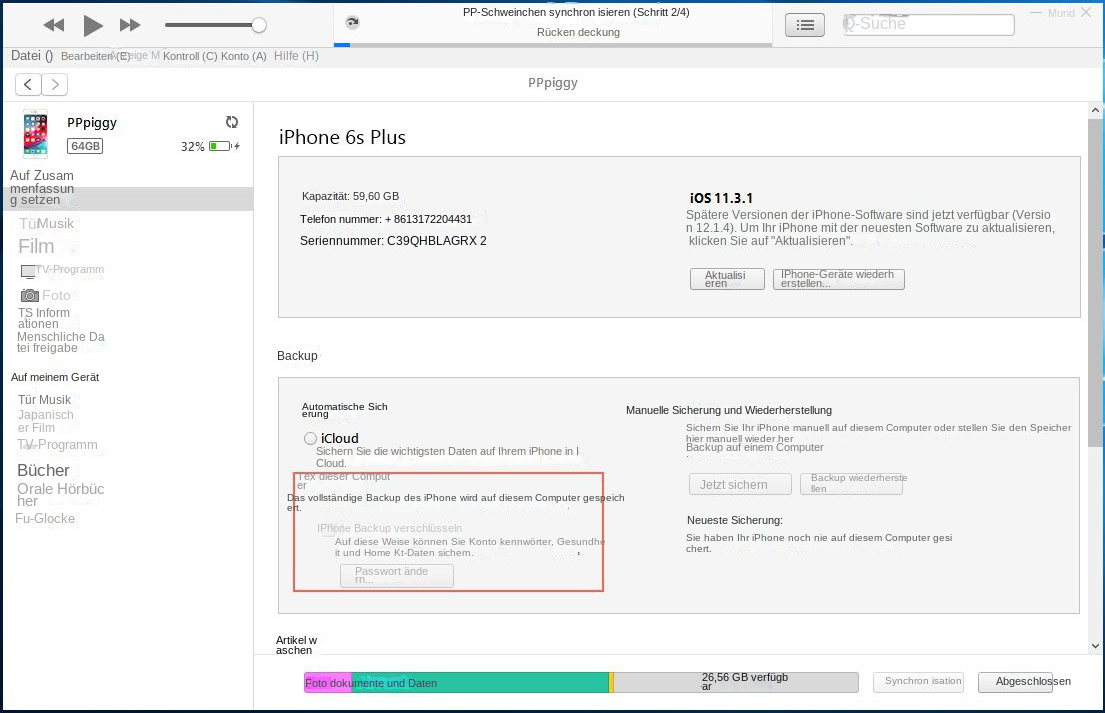Click the Backup wiederherstellen button

coord(851,483)
